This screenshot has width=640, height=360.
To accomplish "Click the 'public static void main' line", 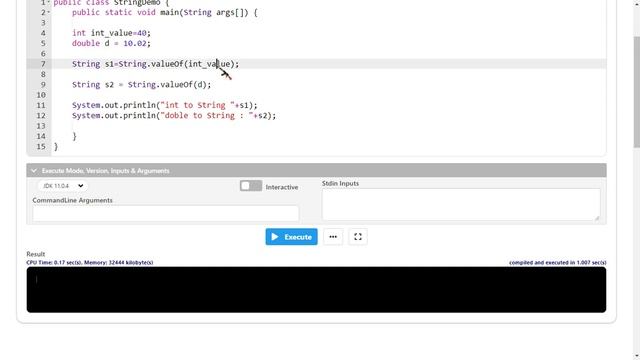I will coord(165,12).
